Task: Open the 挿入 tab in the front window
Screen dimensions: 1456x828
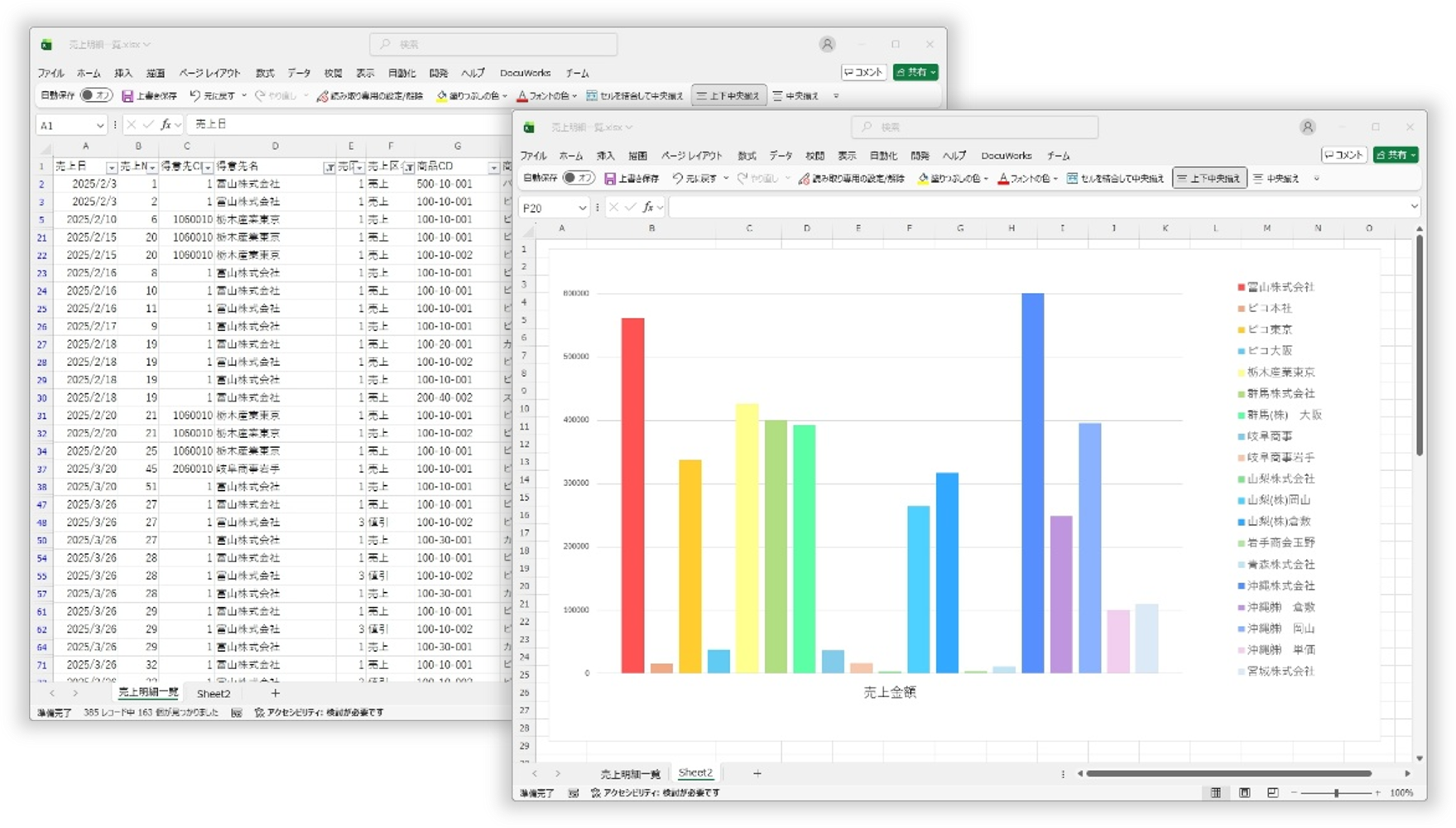Action: [606, 156]
